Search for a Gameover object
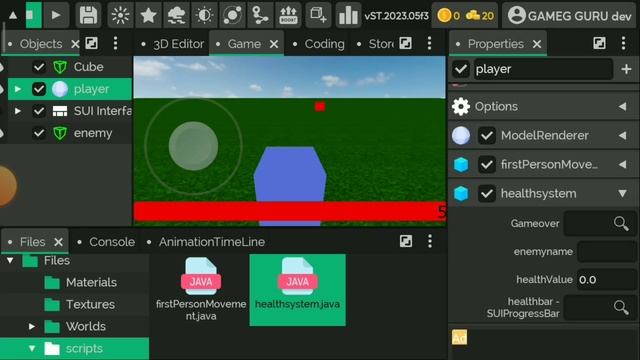Viewport: 640px width, 360px height. pyautogui.click(x=621, y=223)
